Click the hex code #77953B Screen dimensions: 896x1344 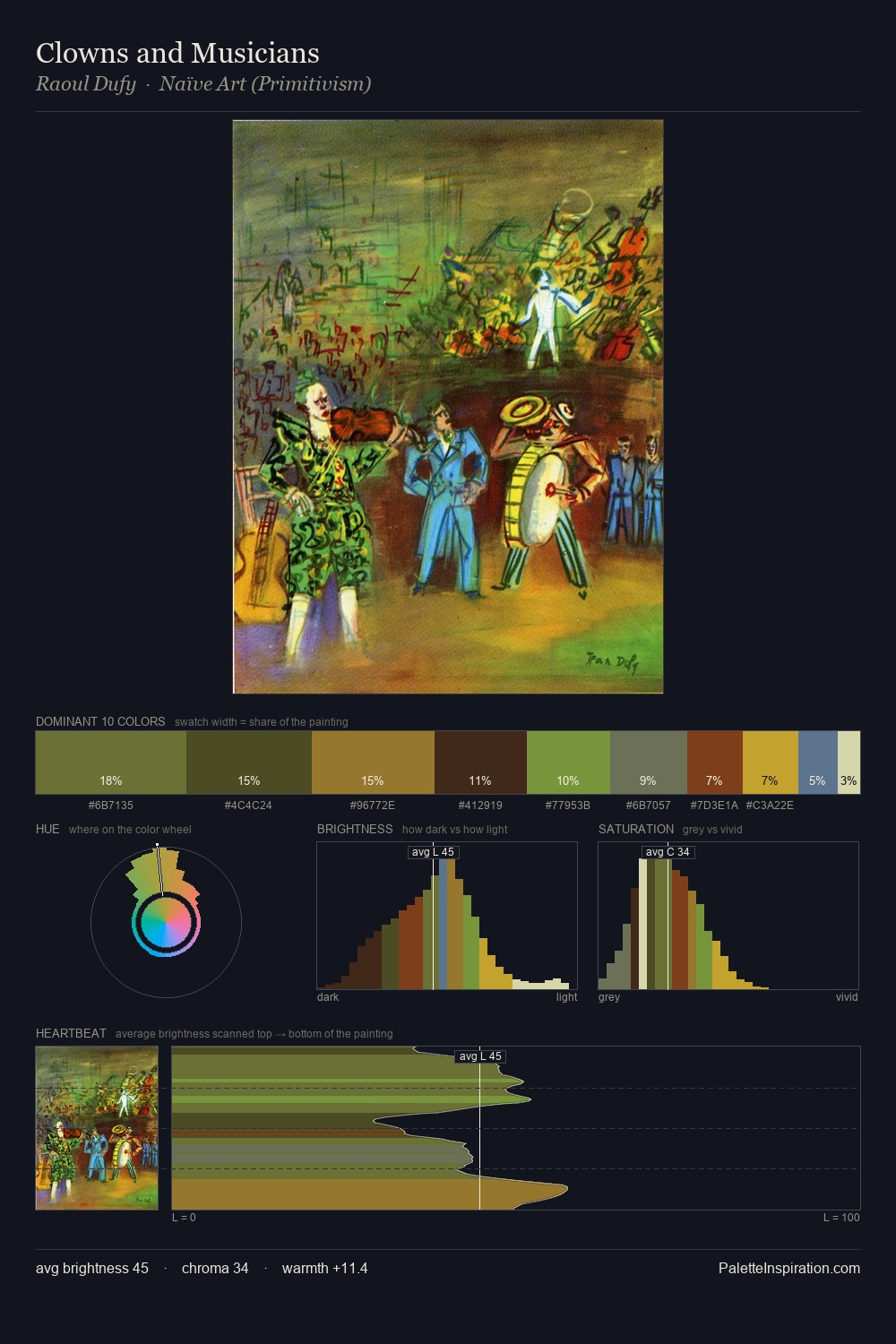(568, 806)
